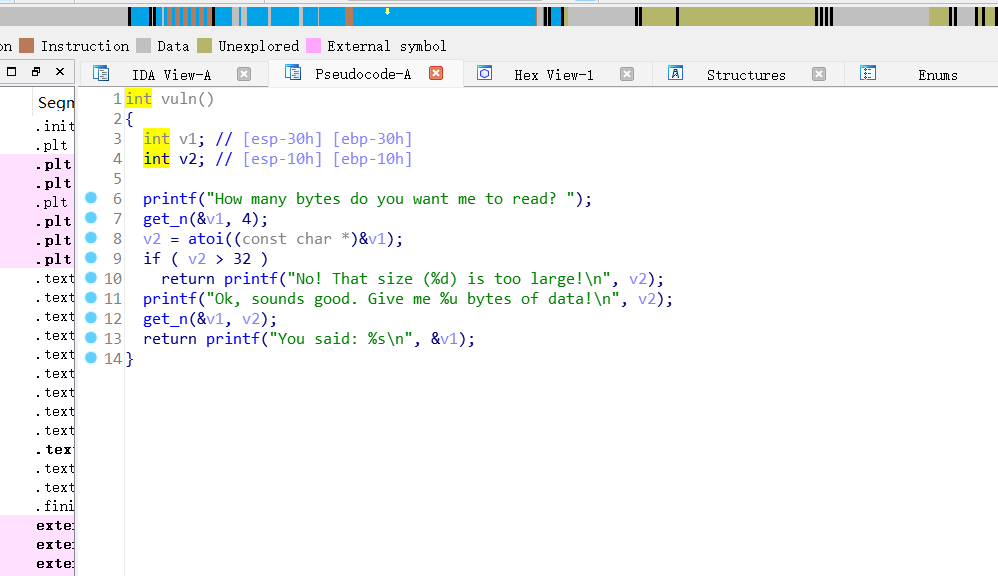Select the Pseudocode-A tab
This screenshot has width=998, height=576.
363,74
